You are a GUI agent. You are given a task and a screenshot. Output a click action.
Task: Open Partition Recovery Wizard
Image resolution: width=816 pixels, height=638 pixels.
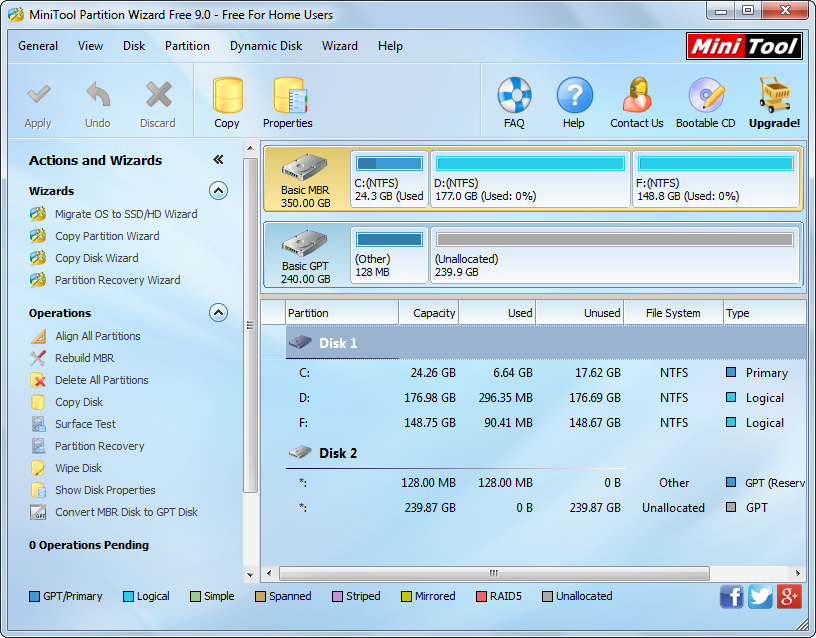click(x=118, y=280)
